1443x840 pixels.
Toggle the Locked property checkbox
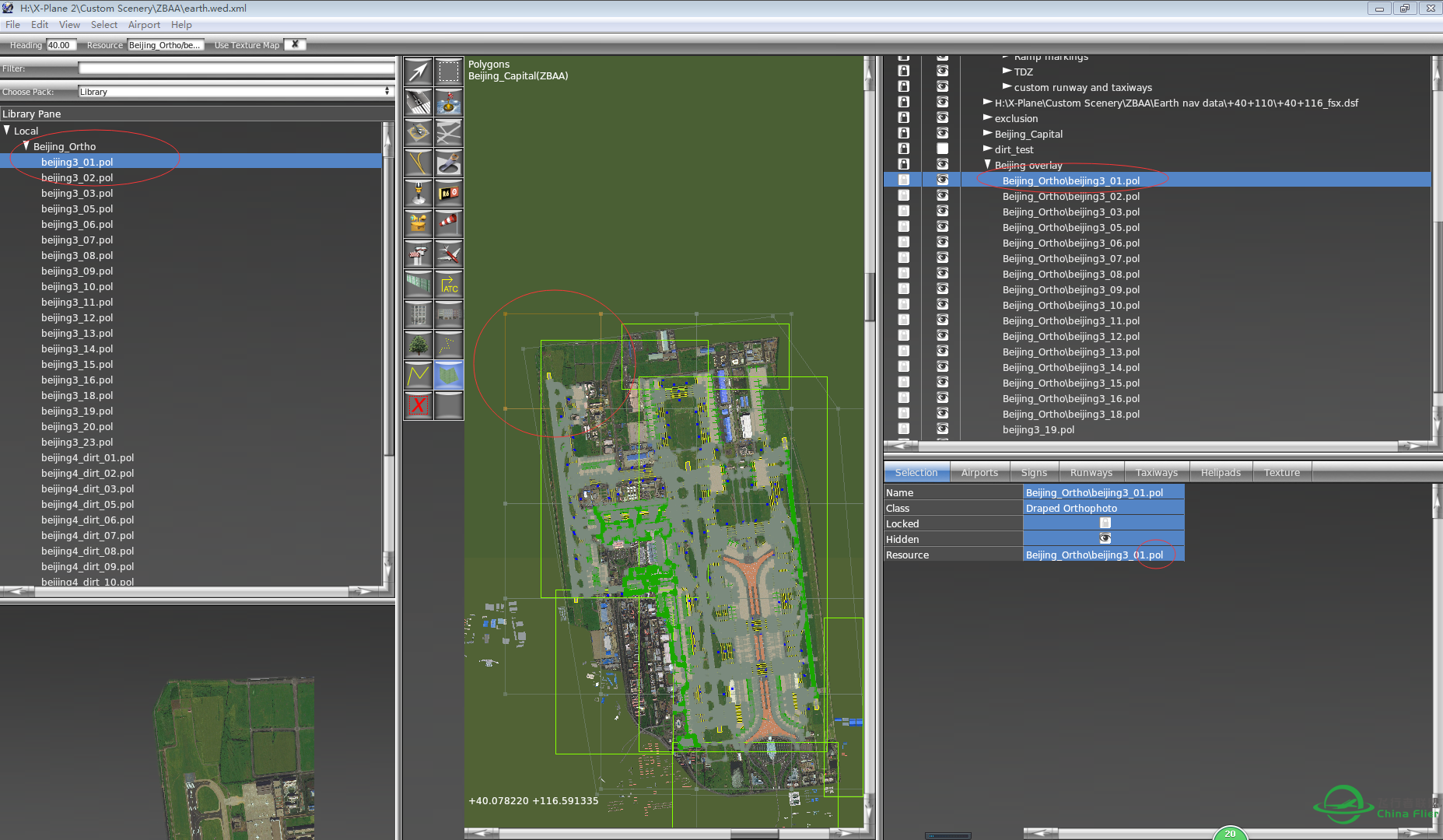coord(1105,523)
